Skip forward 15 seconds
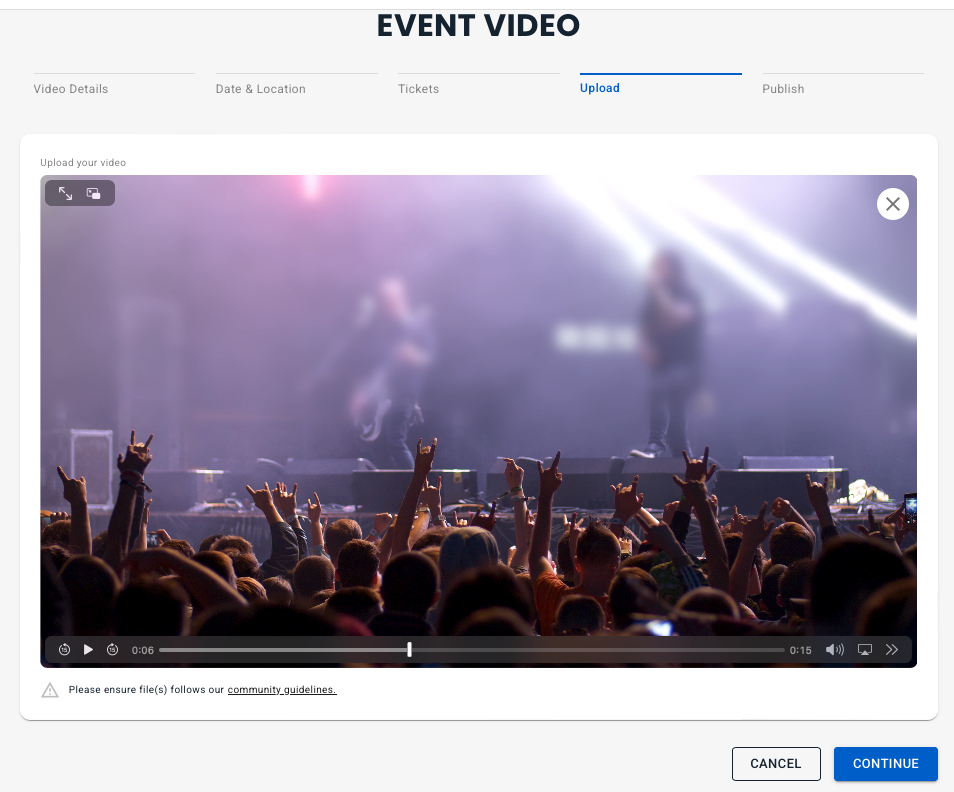Screen dimensions: 954x792 [x=113, y=650]
